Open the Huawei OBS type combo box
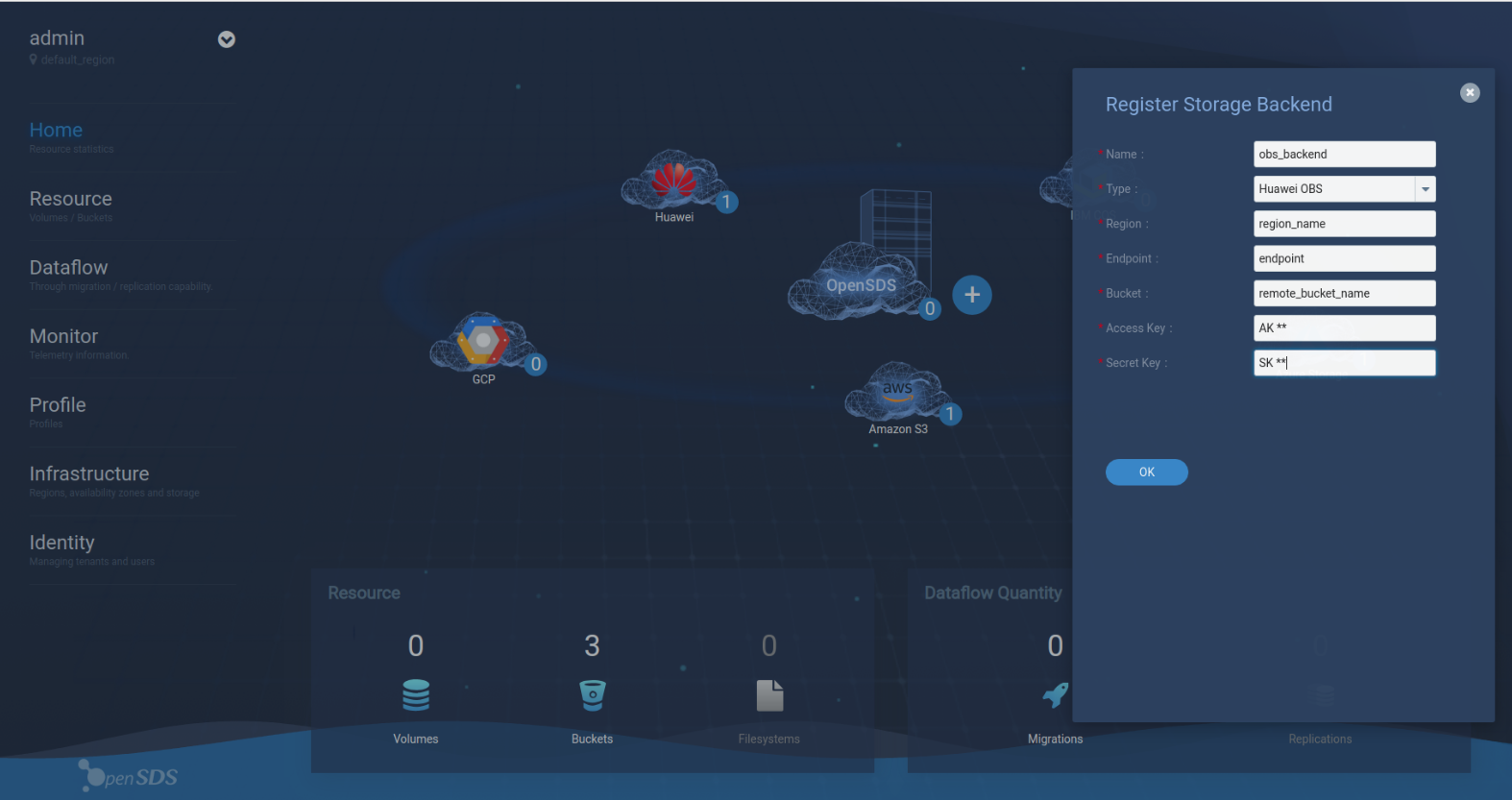 click(1344, 189)
